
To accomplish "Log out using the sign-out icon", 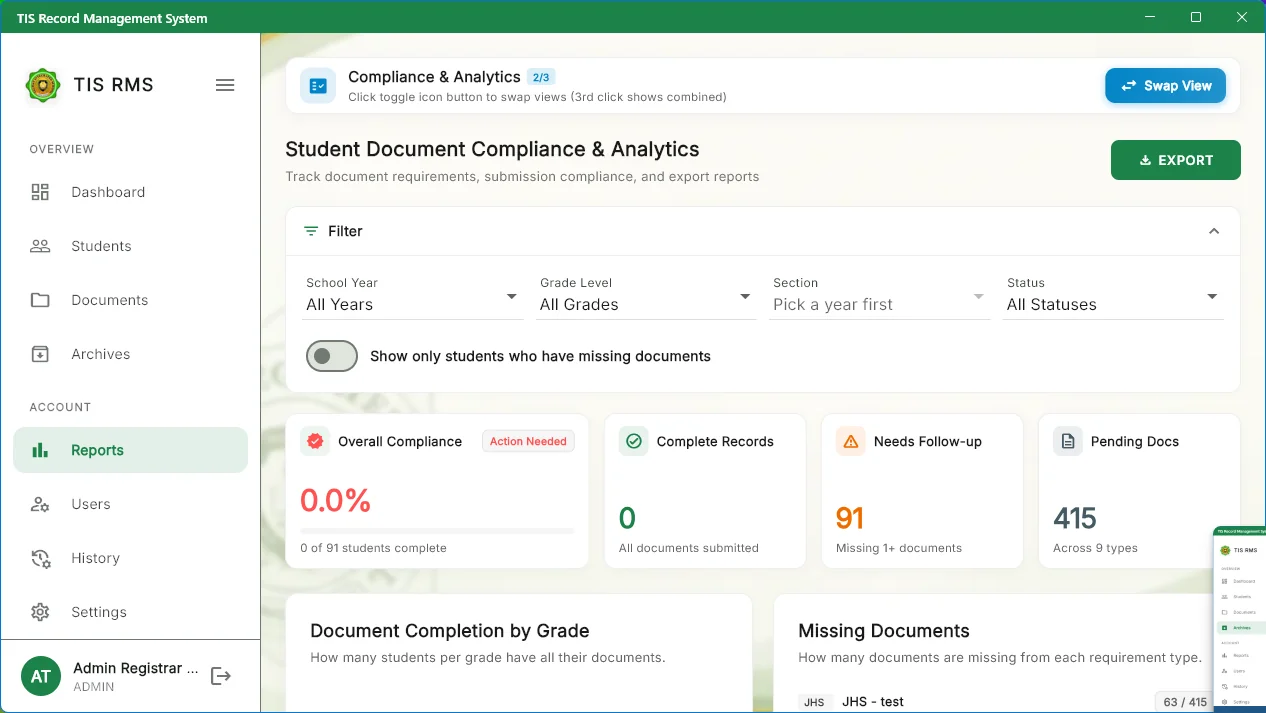I will [221, 676].
